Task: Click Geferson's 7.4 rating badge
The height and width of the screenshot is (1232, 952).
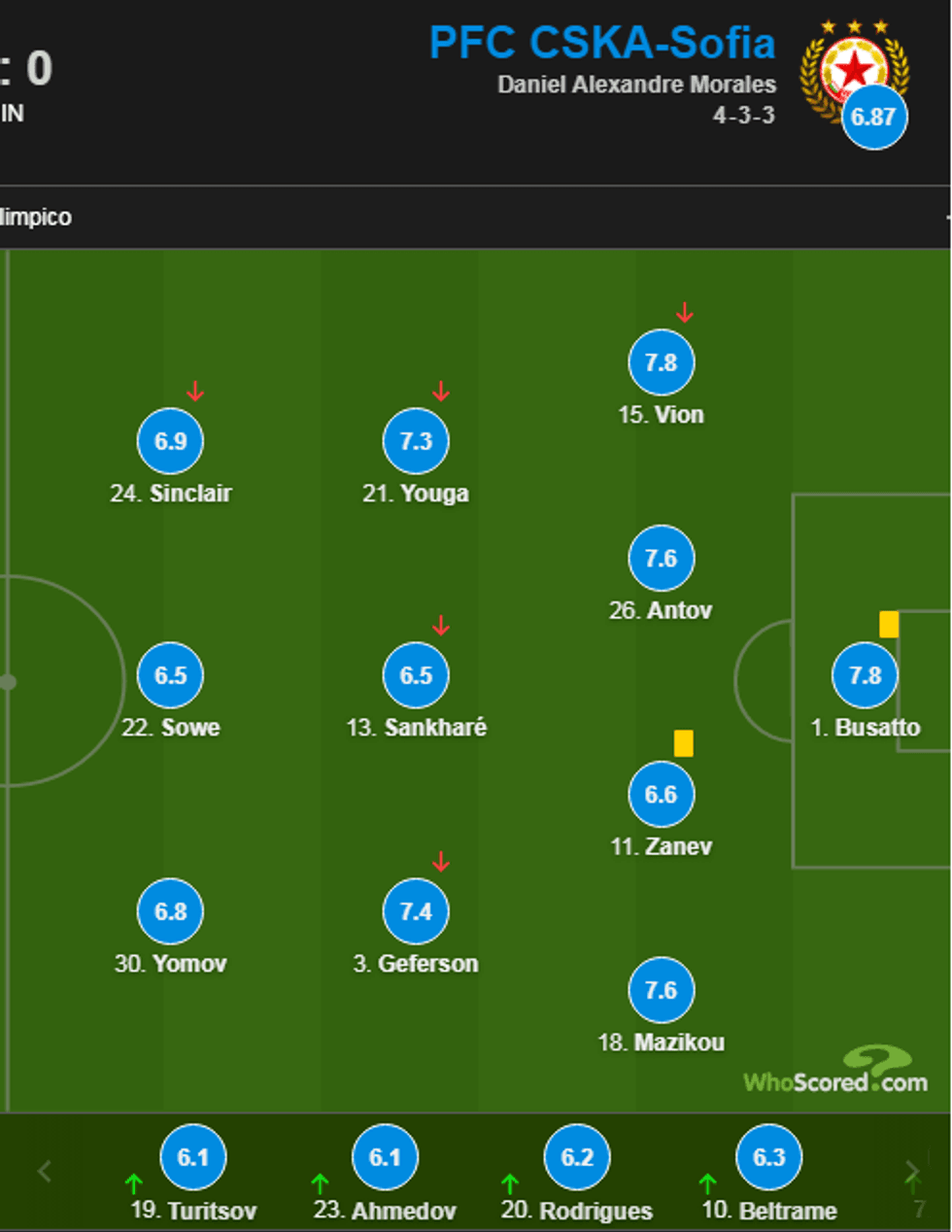Action: (416, 911)
